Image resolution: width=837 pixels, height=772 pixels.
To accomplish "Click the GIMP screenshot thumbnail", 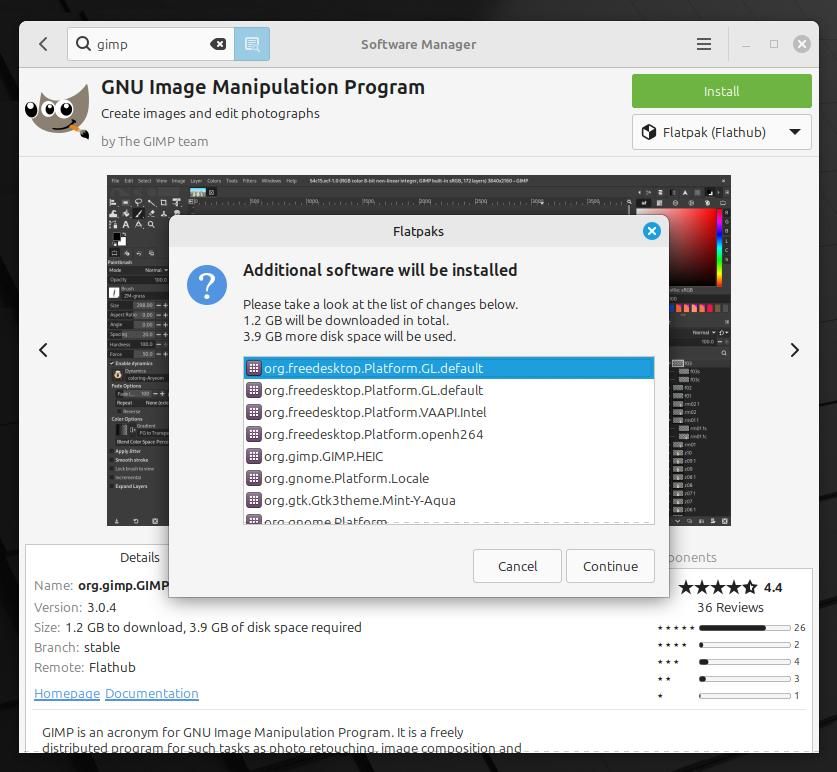I will [418, 350].
